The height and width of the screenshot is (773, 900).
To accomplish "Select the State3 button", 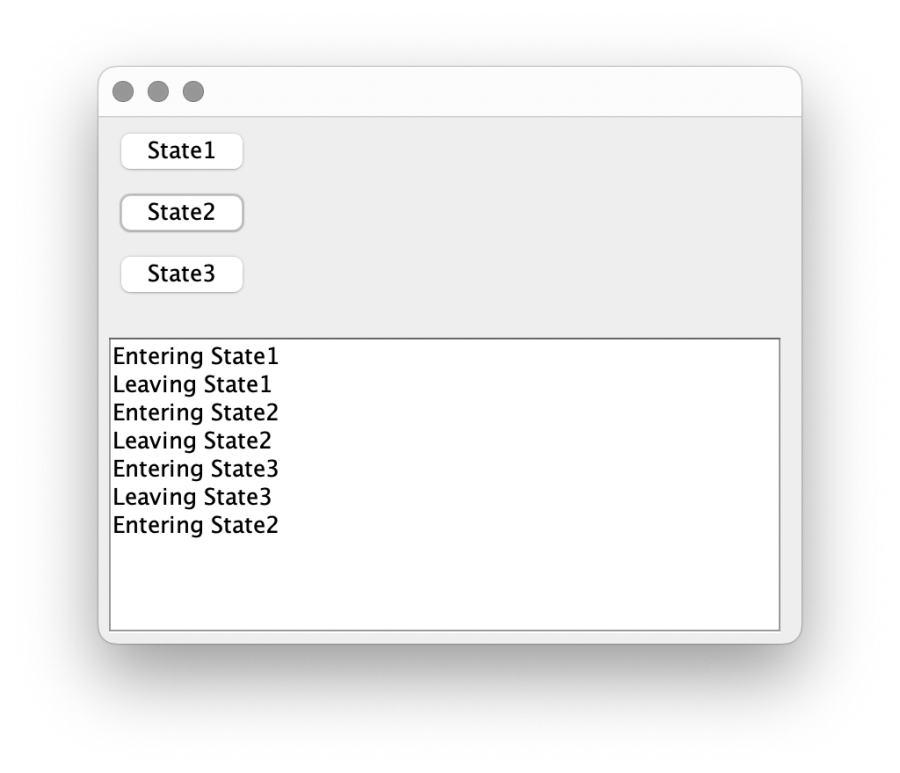I will click(181, 274).
